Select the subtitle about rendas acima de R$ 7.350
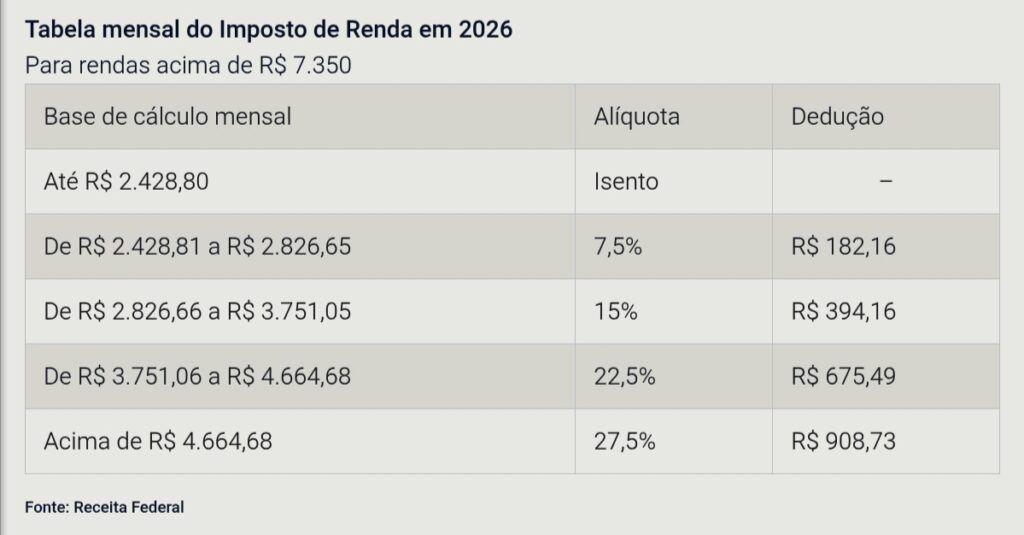This screenshot has width=1024, height=535. point(188,66)
